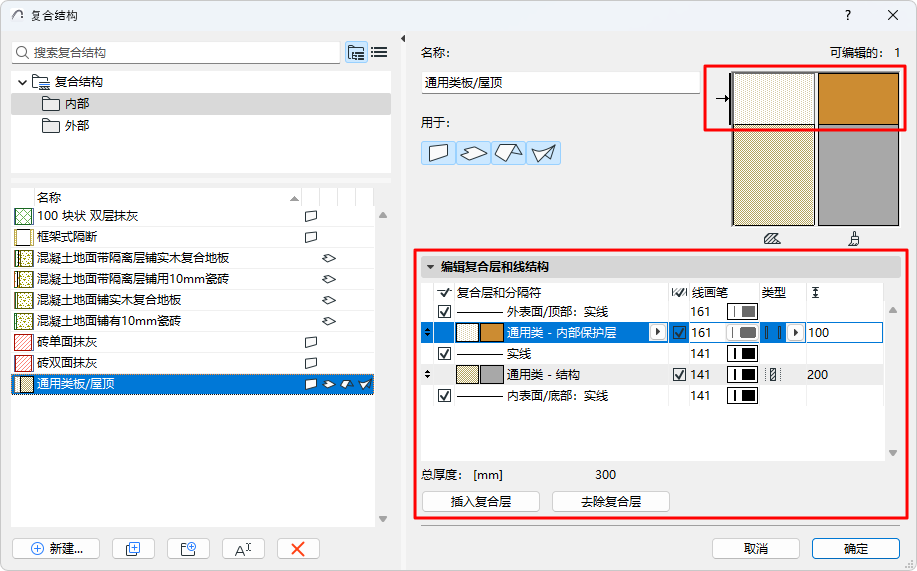Click the duplicate composite icon button

(x=133, y=549)
